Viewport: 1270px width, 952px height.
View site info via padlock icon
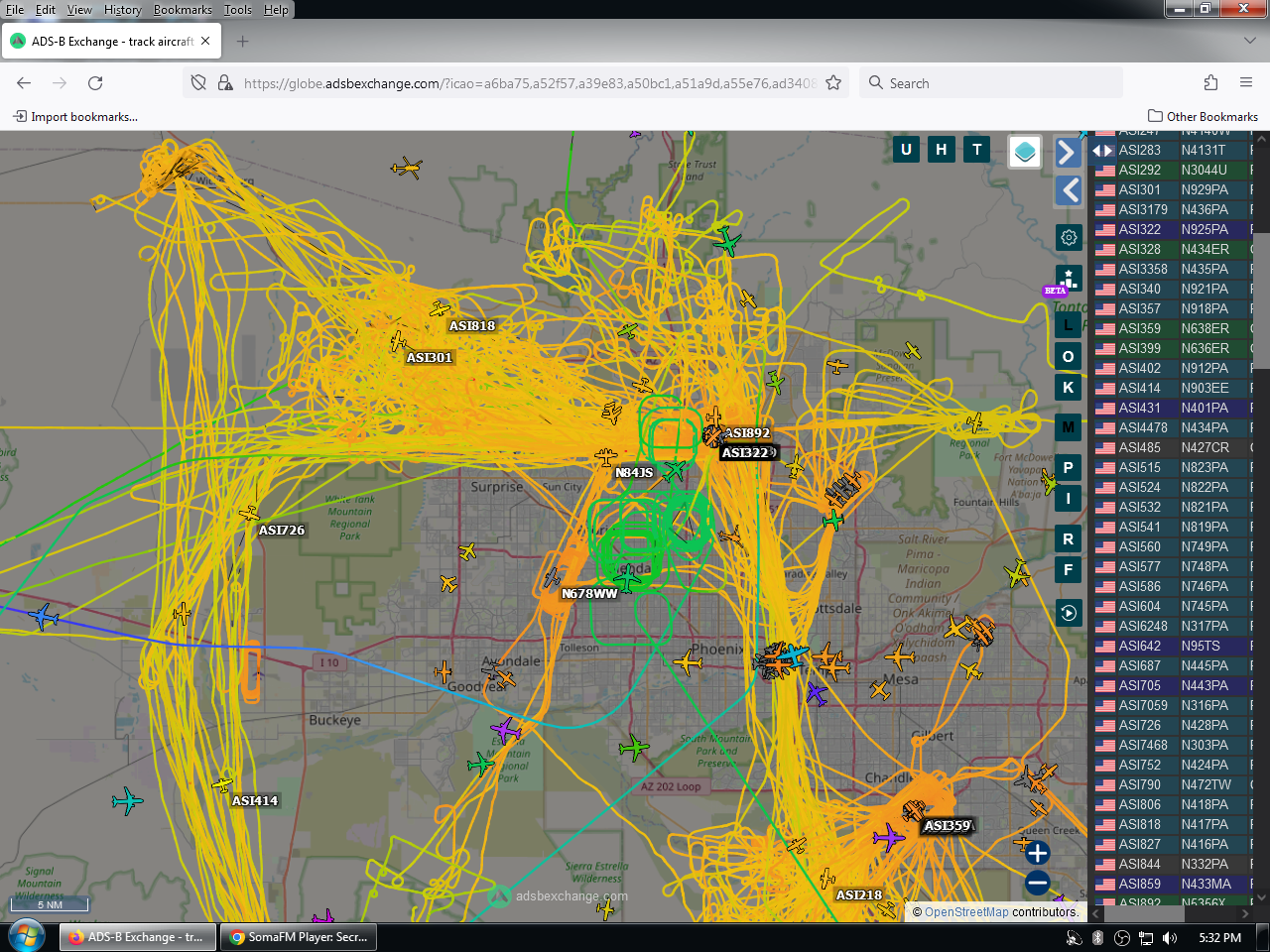[x=225, y=83]
